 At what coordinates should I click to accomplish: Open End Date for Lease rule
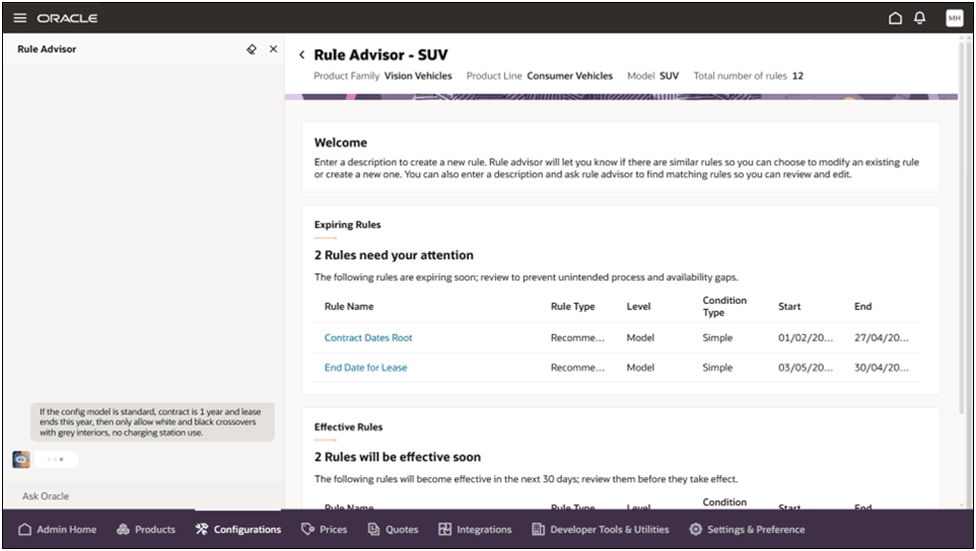[365, 367]
